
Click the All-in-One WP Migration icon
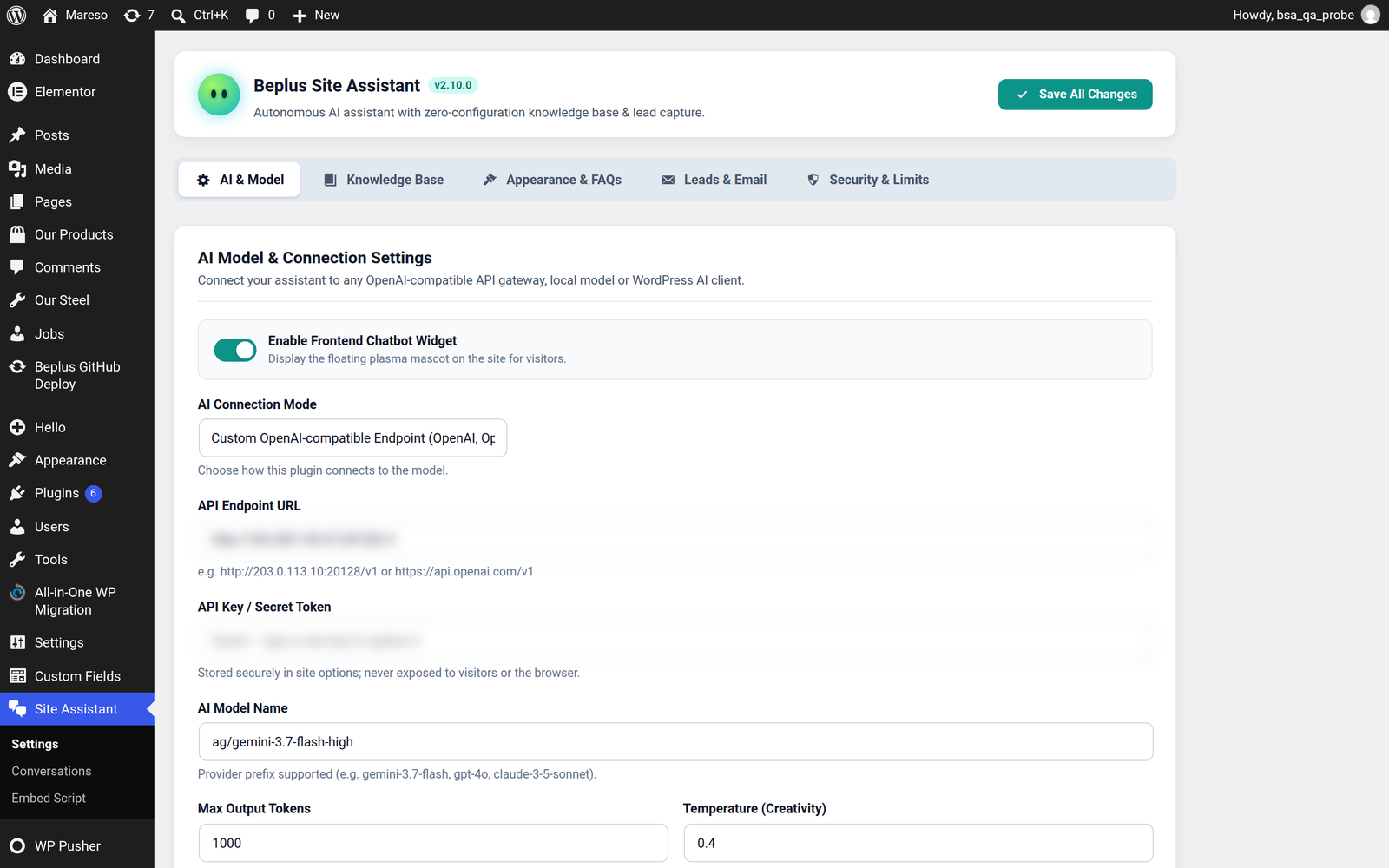point(17,593)
